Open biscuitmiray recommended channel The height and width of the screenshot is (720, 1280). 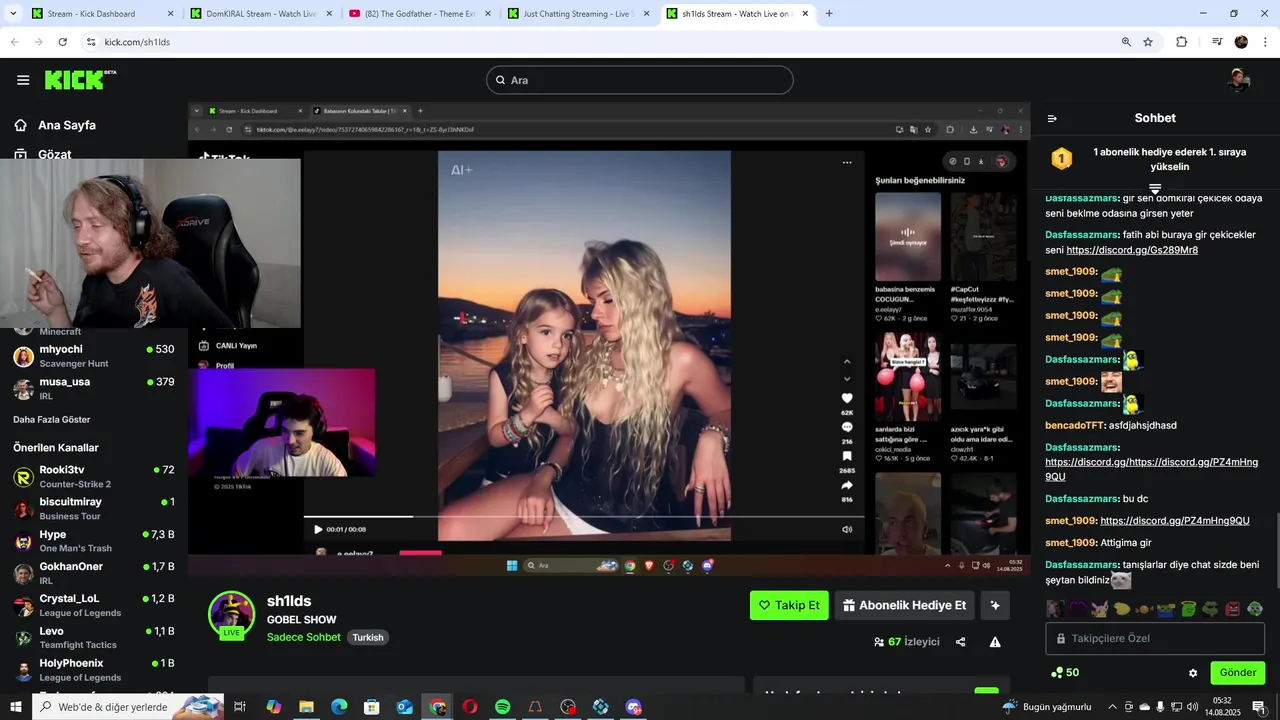point(94,509)
